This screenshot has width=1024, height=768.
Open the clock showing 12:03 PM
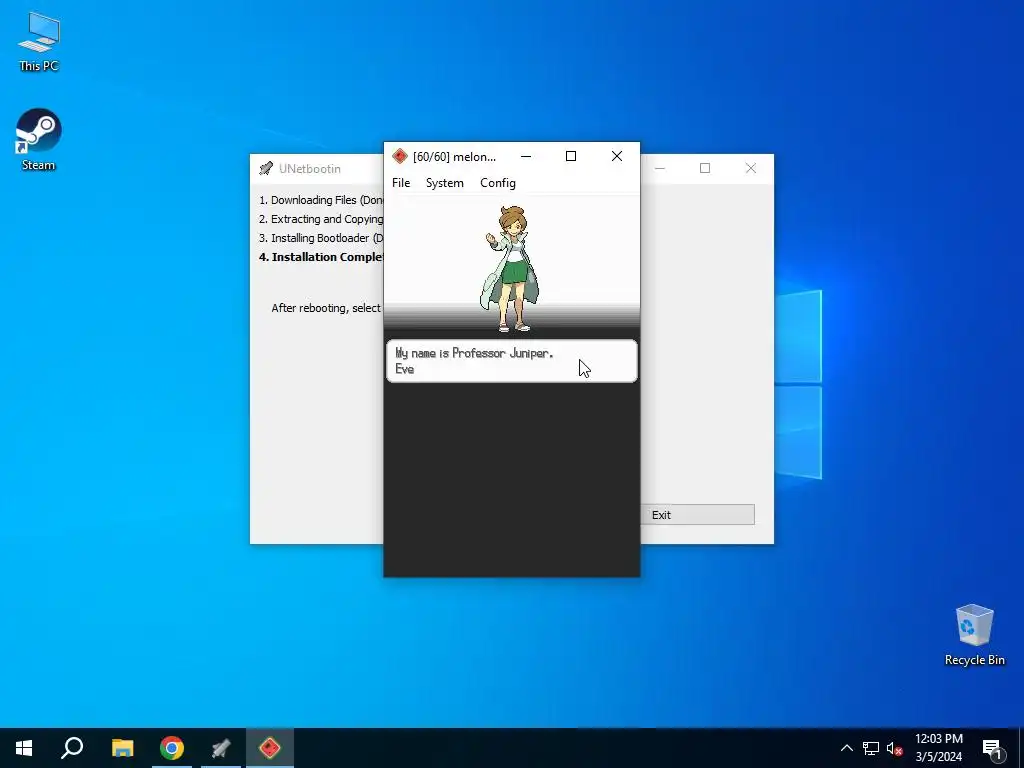pyautogui.click(x=938, y=748)
